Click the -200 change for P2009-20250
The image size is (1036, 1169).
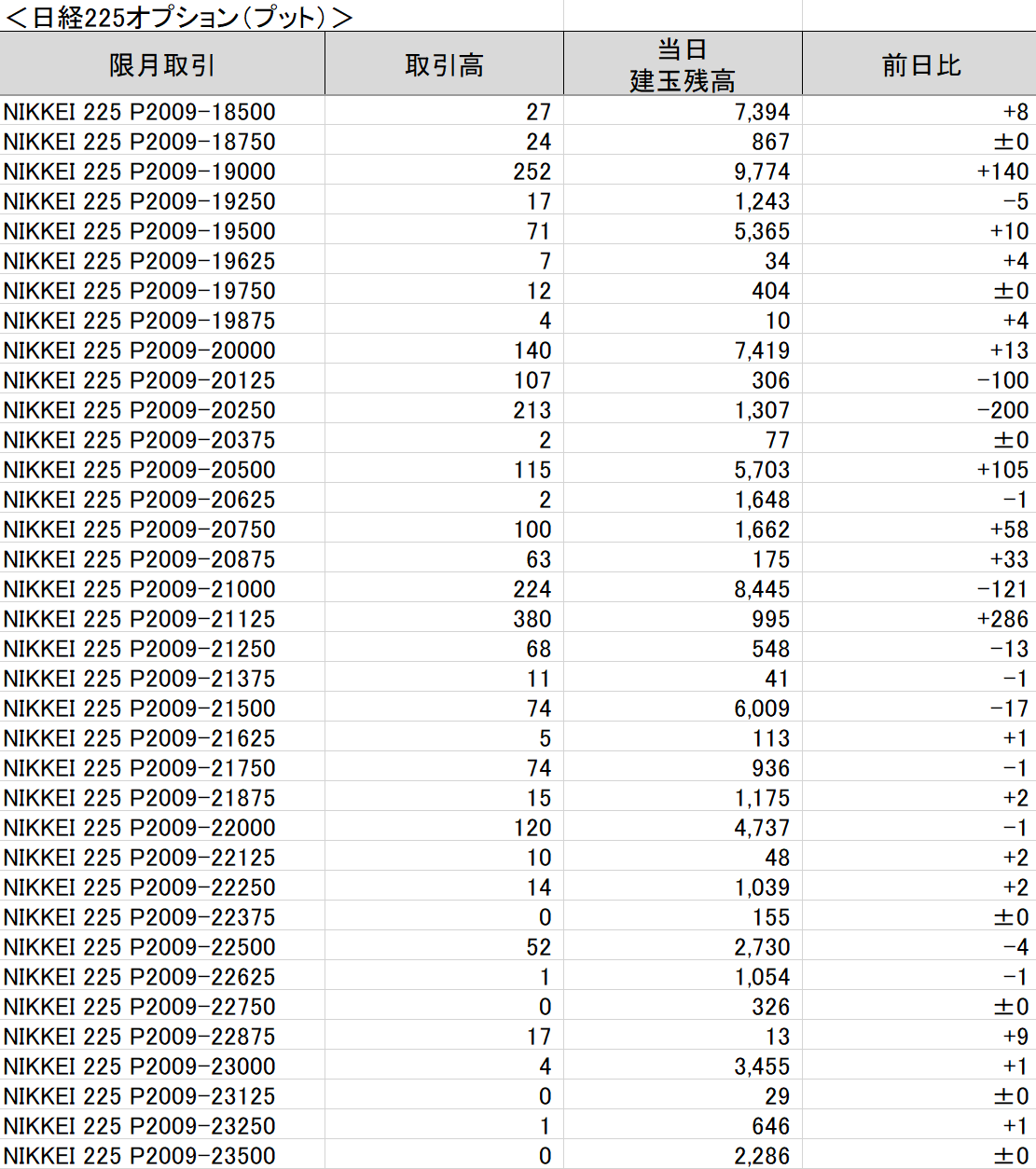click(x=919, y=409)
